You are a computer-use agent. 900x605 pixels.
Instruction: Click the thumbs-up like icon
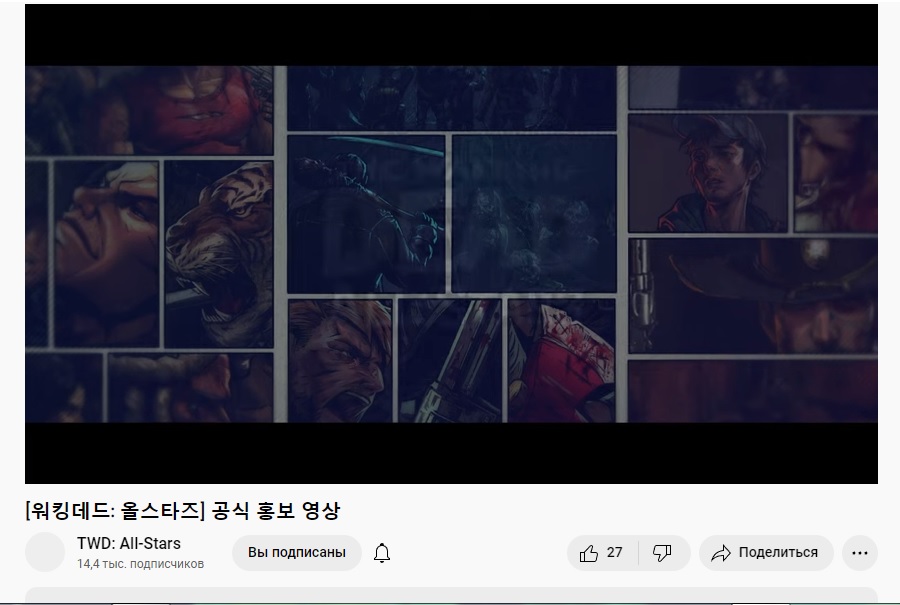click(x=589, y=553)
